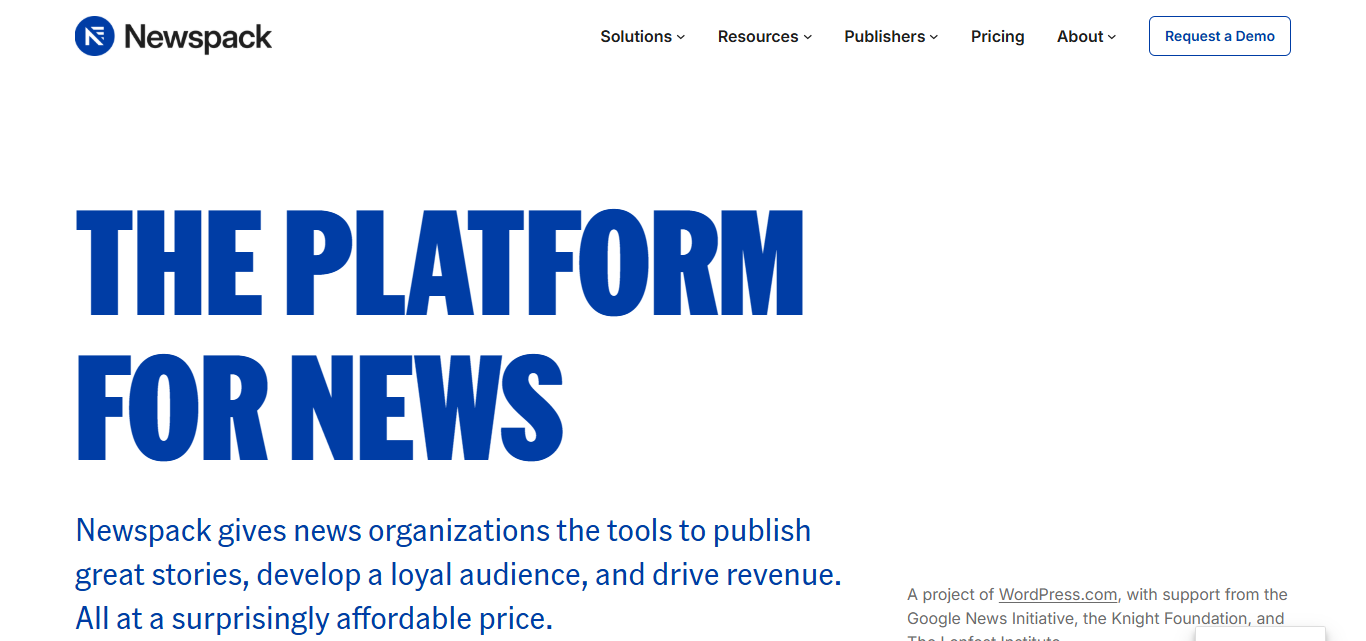Follow the WordPress.com link

[1058, 594]
